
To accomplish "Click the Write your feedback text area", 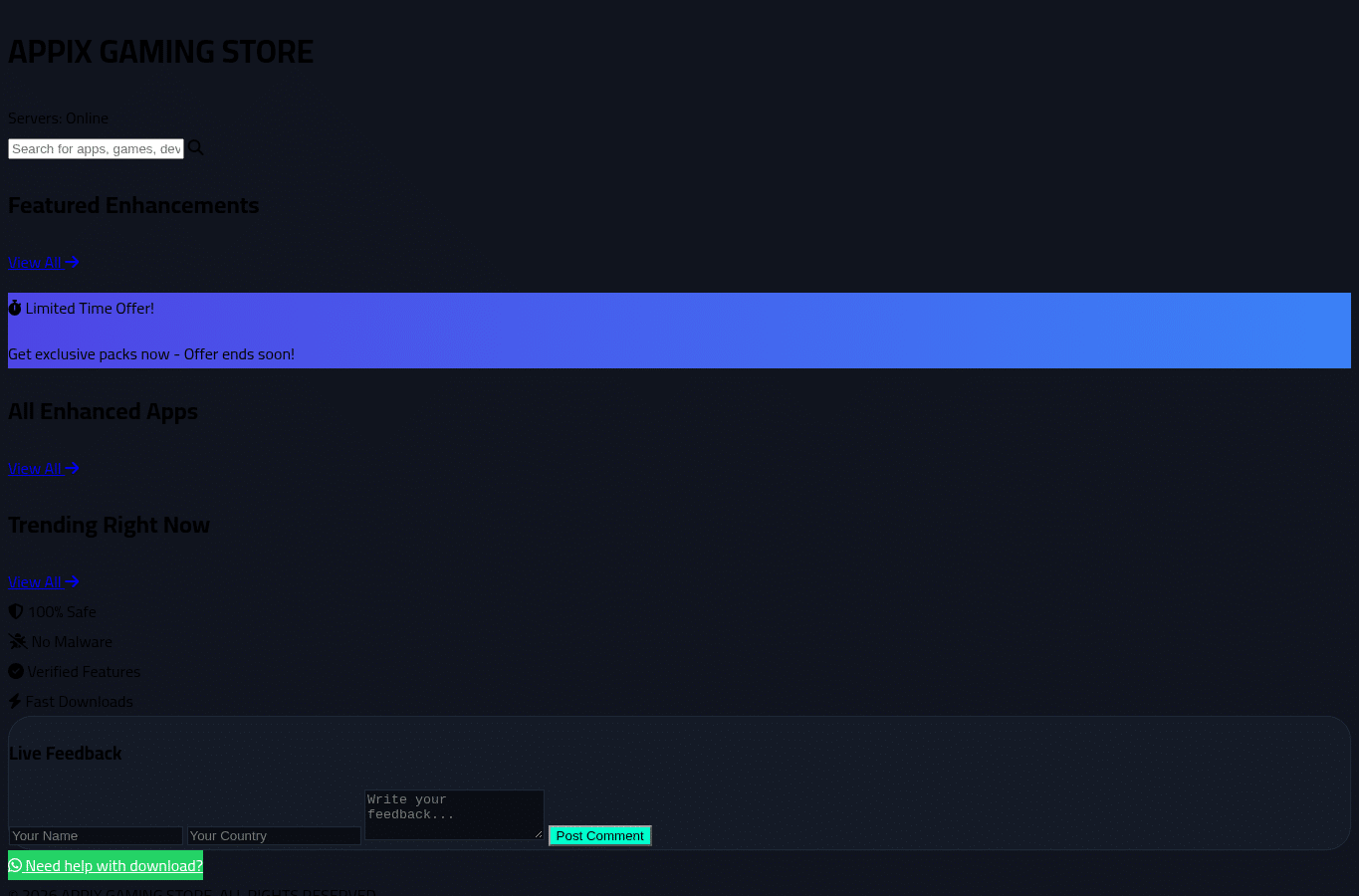I will click(x=454, y=814).
